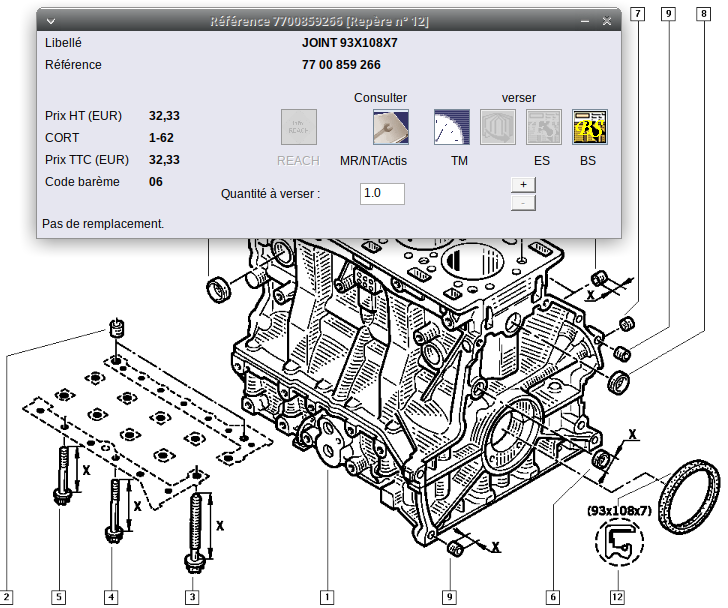The height and width of the screenshot is (608, 728).
Task: Click the TM labor time icon
Action: [452, 128]
